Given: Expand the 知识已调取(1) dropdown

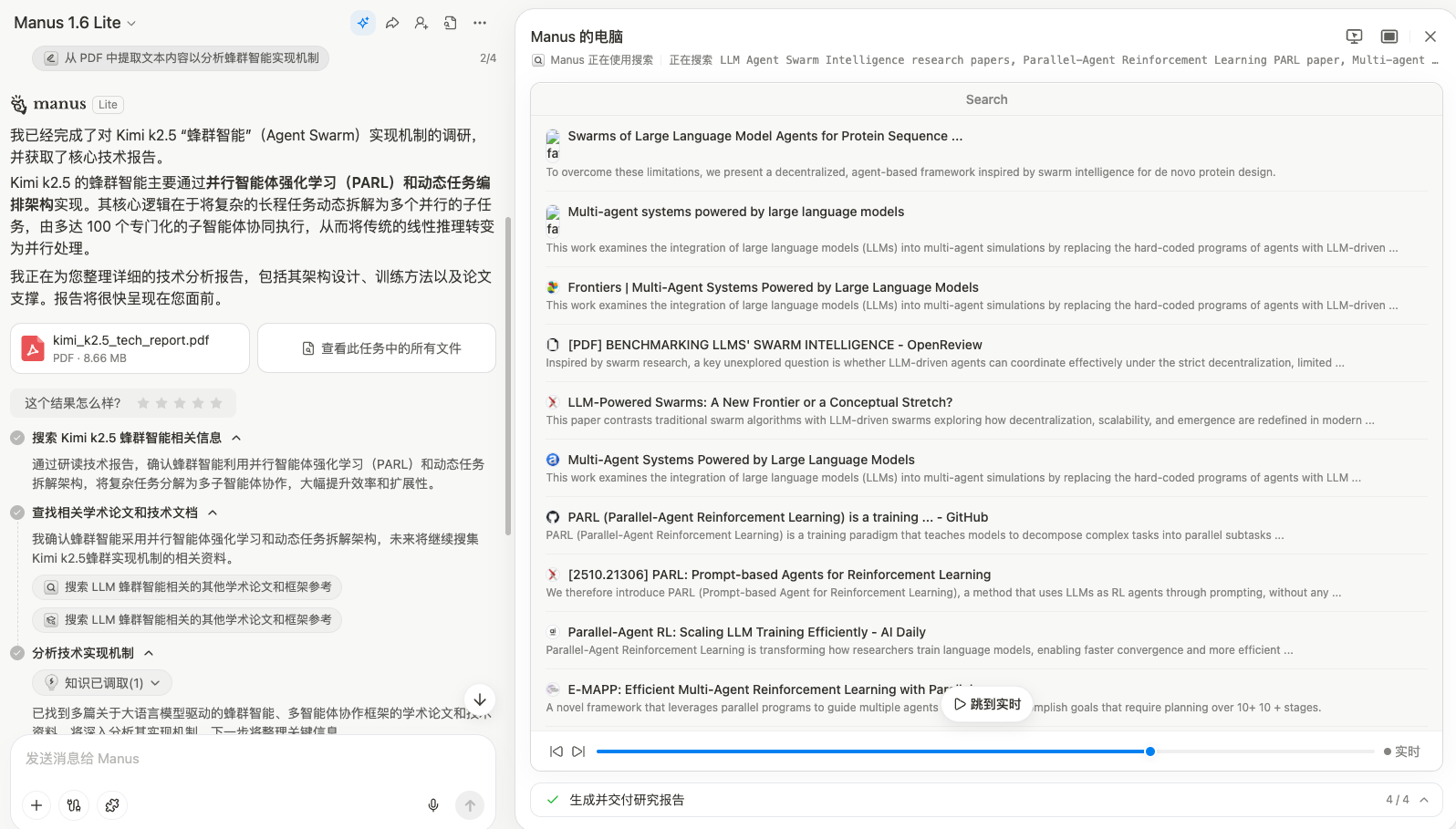Looking at the screenshot, I should 102,683.
